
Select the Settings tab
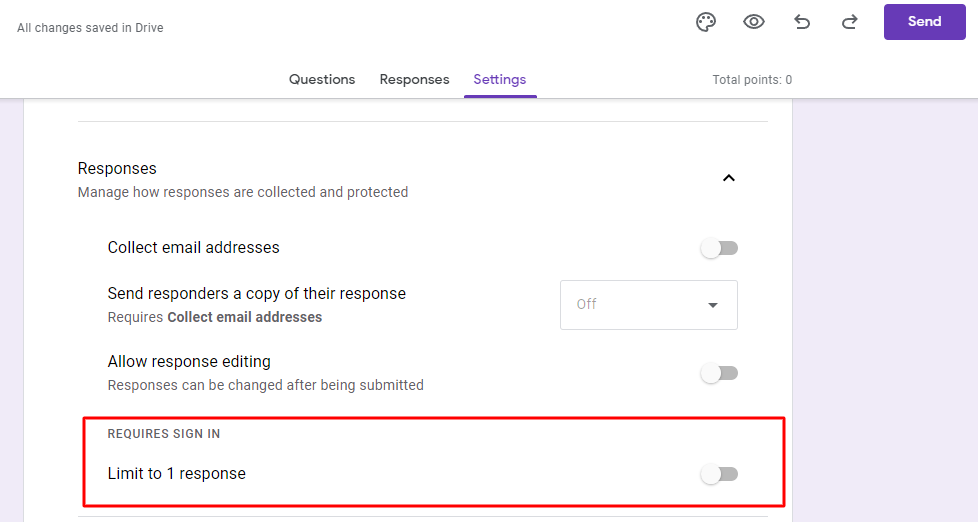pyautogui.click(x=500, y=79)
